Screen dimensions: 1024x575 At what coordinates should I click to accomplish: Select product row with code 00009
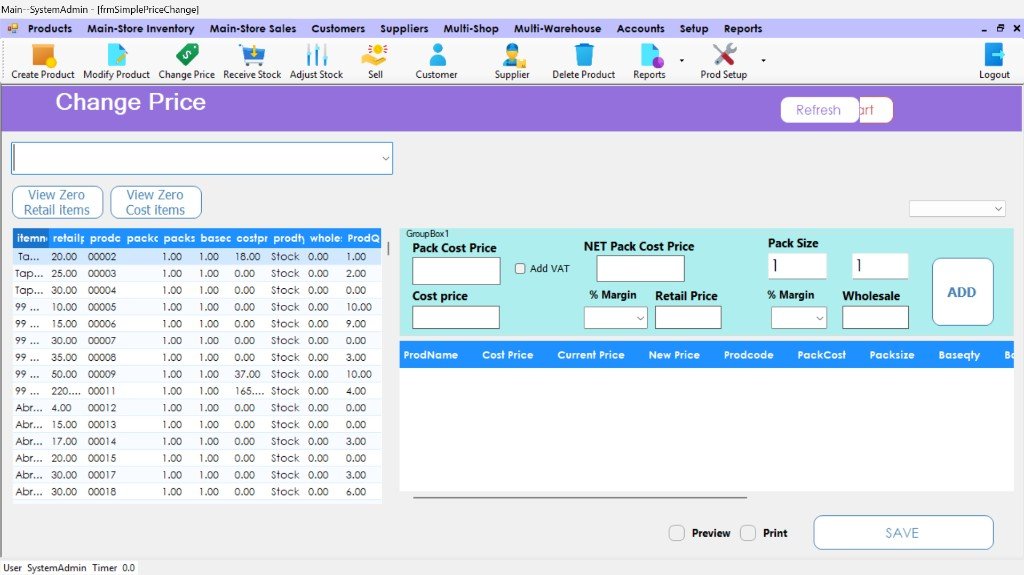coord(197,374)
